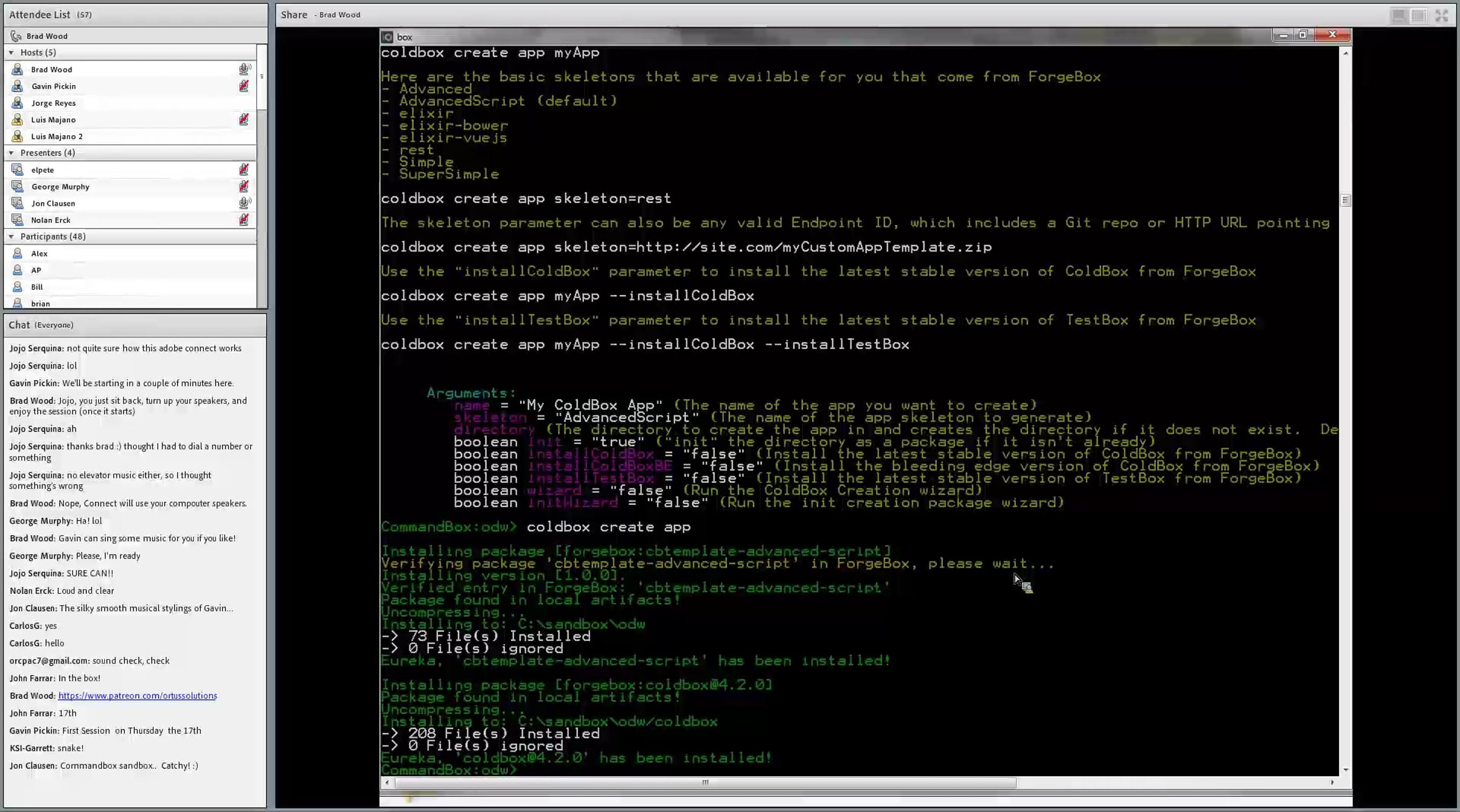The image size is (1460, 812).
Task: Click Alex's participant avatar icon
Action: (18, 254)
